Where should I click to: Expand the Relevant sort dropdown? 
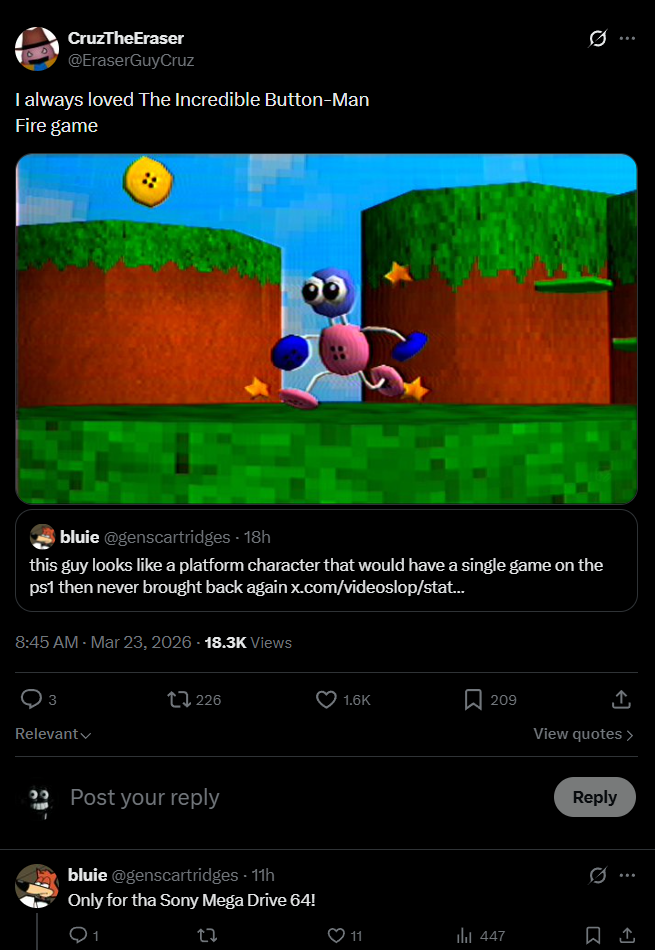53,734
